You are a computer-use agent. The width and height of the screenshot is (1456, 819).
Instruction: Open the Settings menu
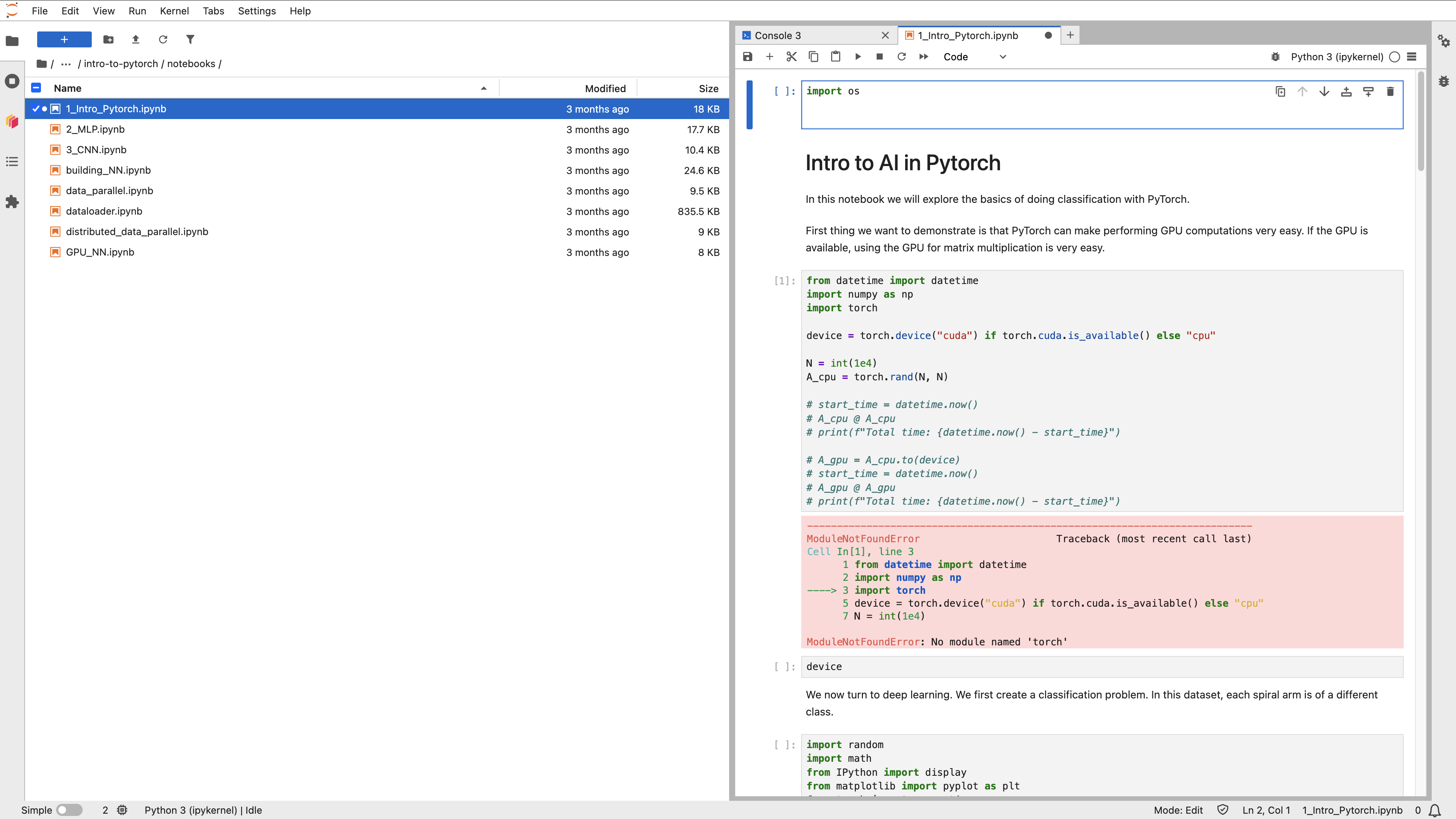tap(257, 11)
